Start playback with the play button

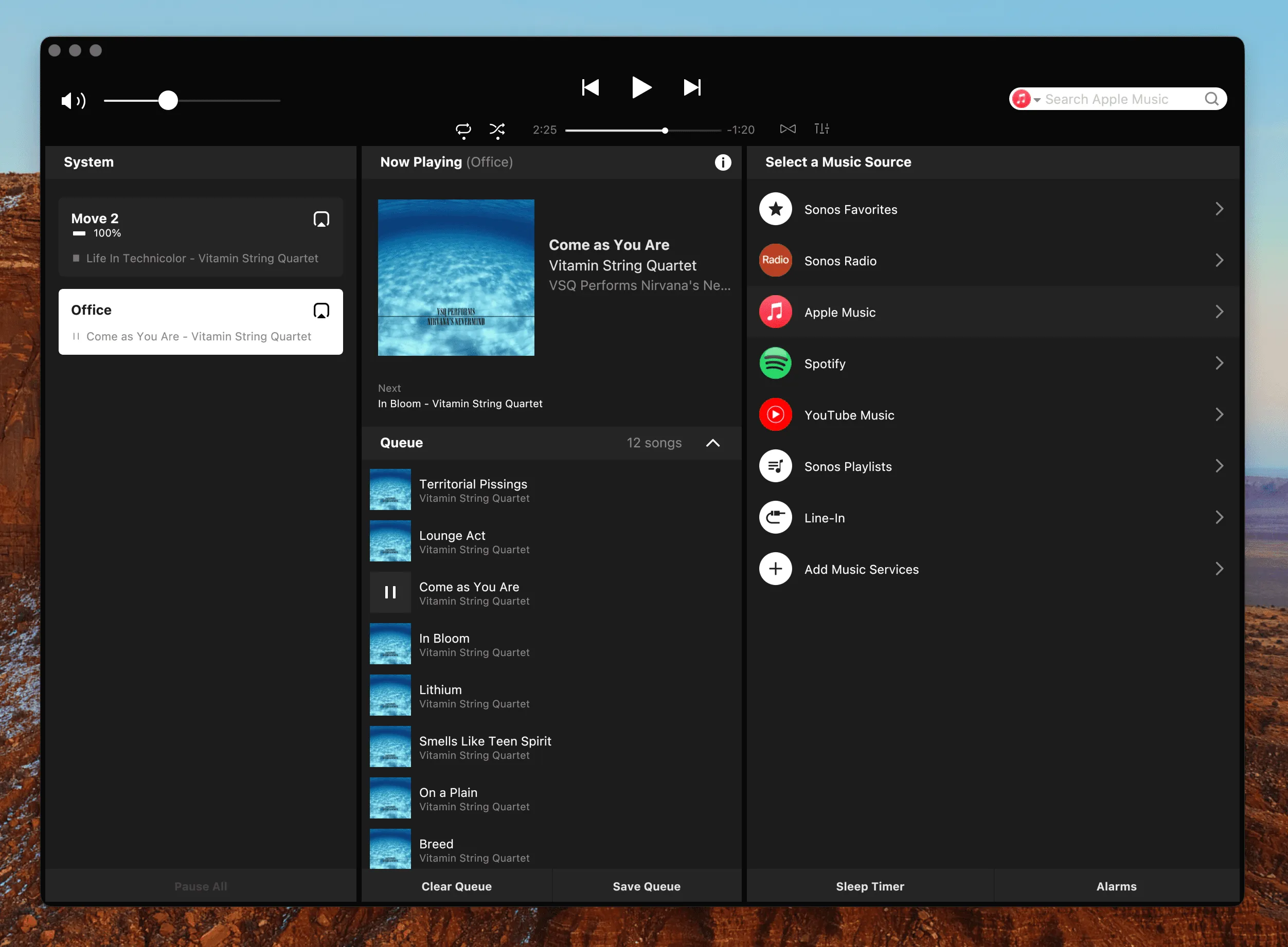[x=641, y=87]
